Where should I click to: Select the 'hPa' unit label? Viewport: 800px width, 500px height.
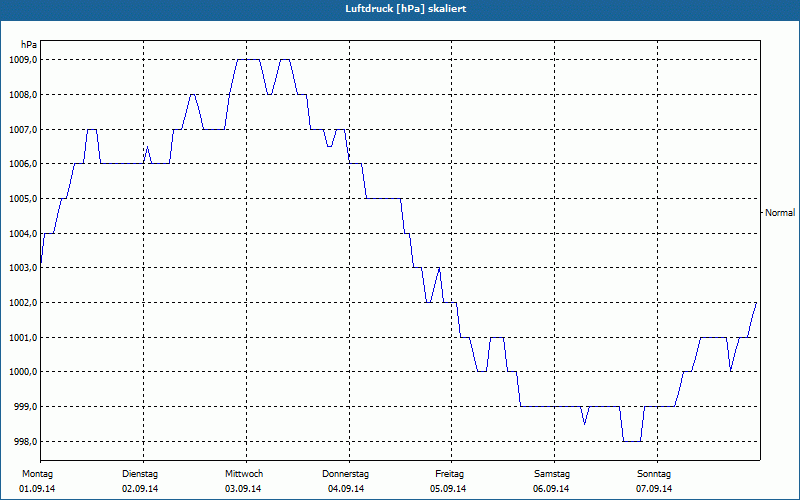click(x=29, y=45)
